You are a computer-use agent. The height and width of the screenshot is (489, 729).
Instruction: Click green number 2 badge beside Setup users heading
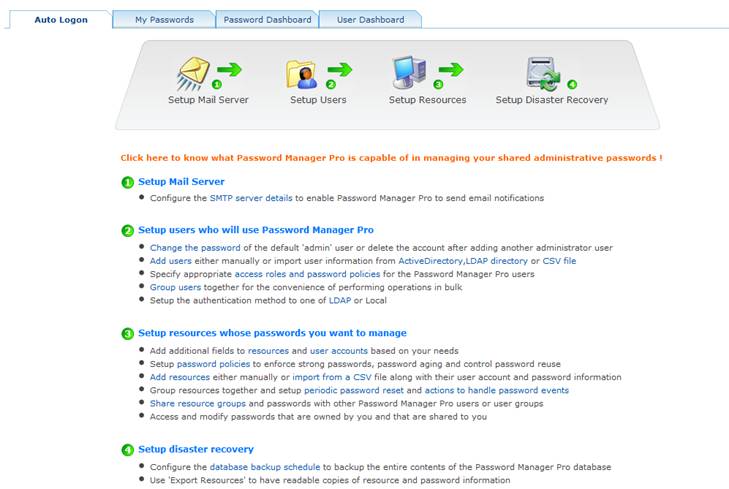click(x=127, y=231)
